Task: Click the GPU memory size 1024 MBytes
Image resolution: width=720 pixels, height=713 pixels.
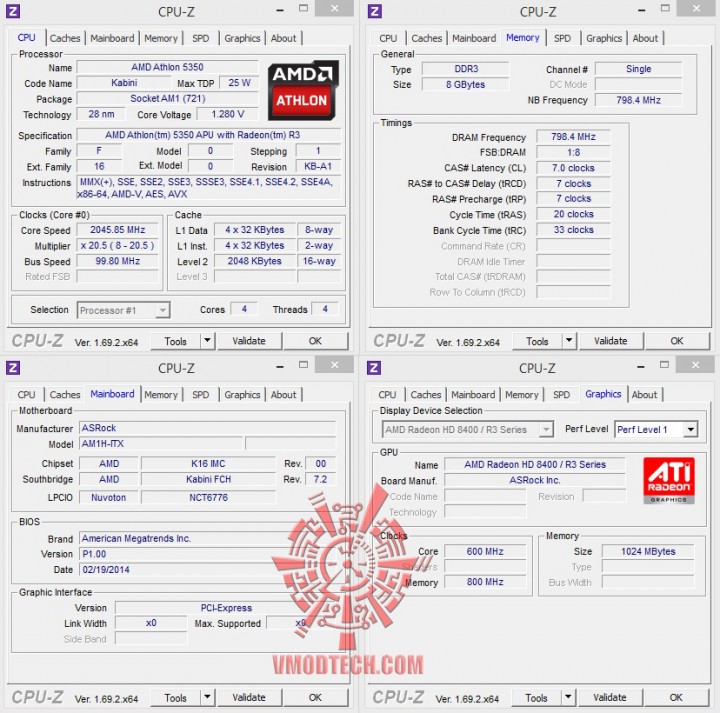Action: tap(648, 551)
